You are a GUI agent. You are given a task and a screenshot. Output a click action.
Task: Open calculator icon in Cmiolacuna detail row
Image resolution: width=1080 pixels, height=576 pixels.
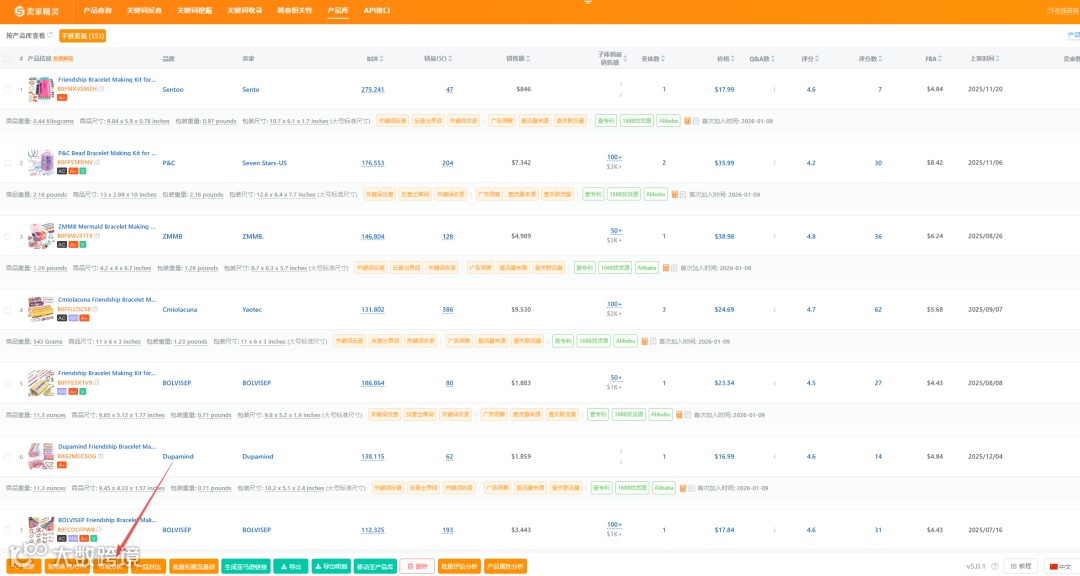click(x=645, y=342)
